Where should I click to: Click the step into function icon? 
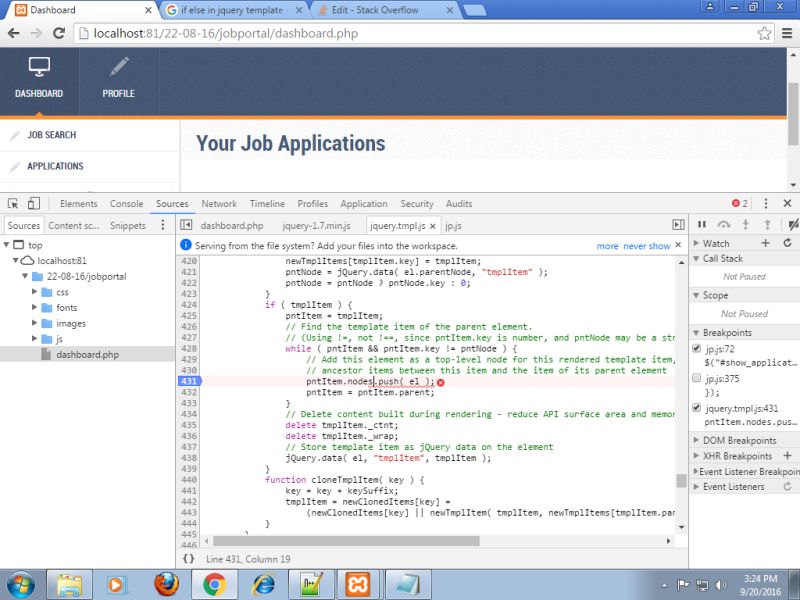point(745,224)
